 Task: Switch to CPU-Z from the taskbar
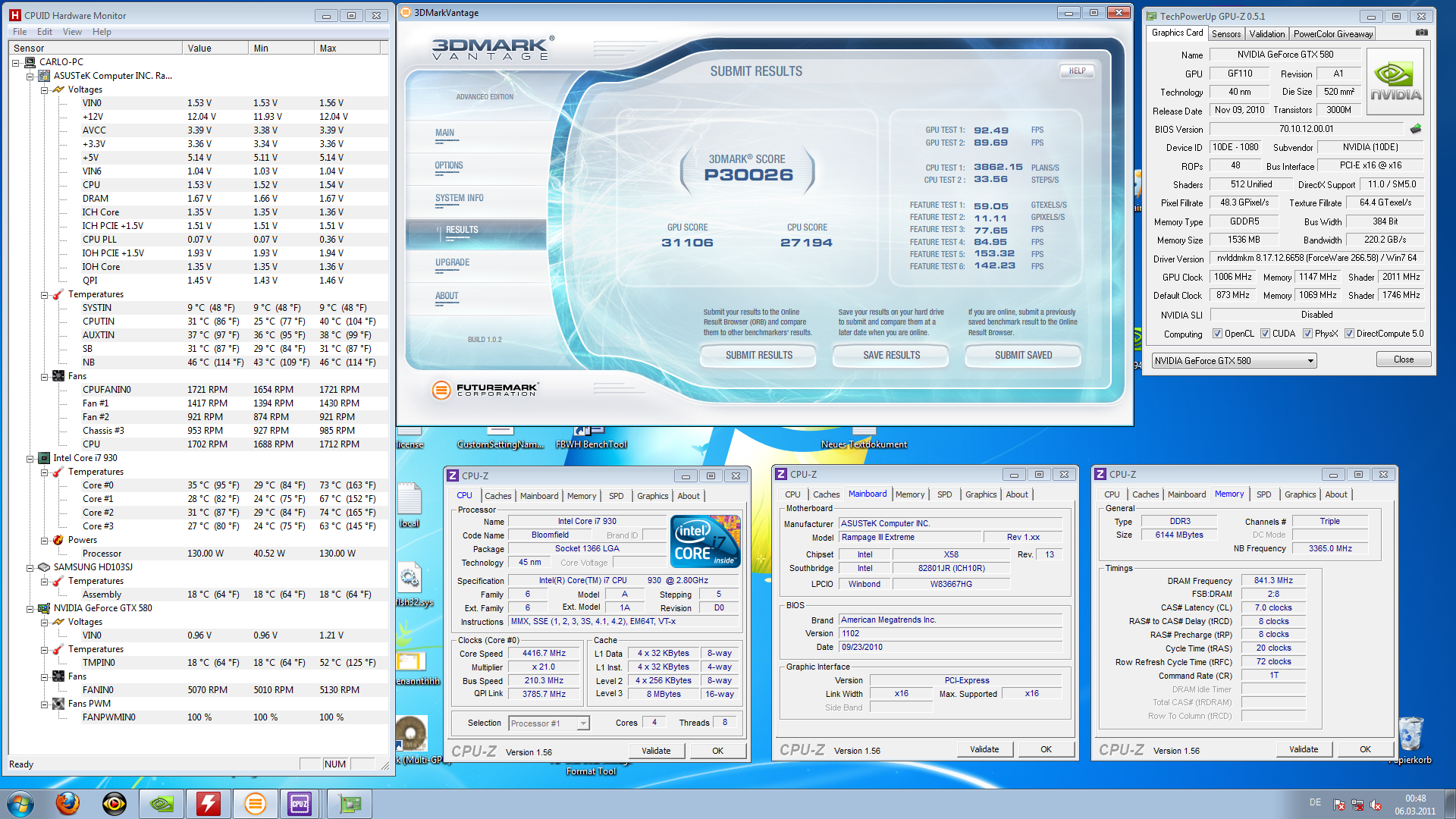300,803
